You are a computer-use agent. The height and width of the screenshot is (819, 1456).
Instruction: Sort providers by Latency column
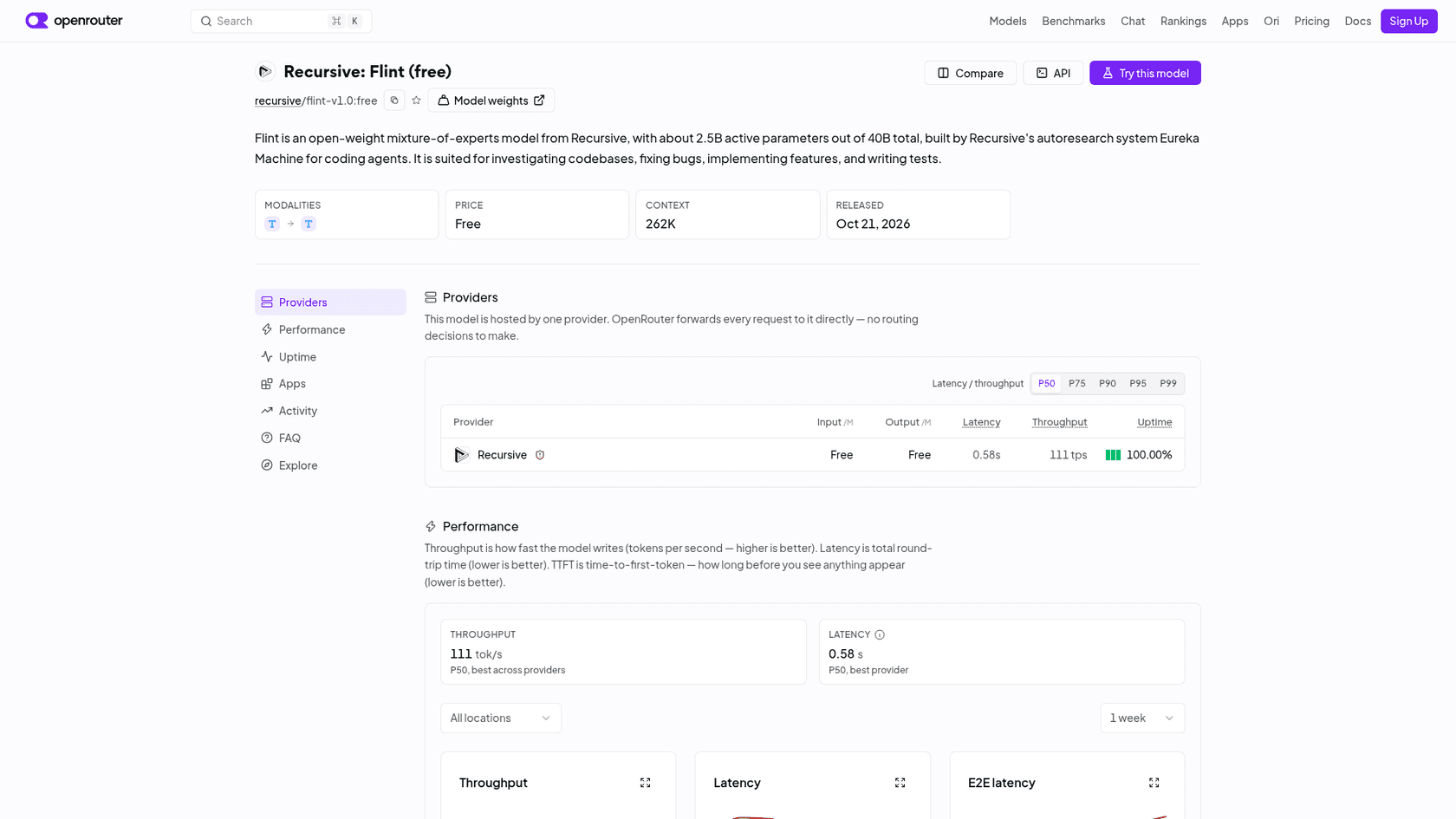pos(981,422)
